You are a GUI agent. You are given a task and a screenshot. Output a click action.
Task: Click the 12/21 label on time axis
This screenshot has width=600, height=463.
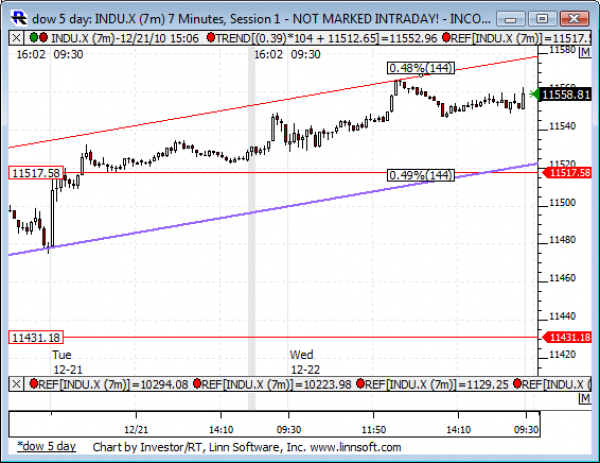pos(136,429)
